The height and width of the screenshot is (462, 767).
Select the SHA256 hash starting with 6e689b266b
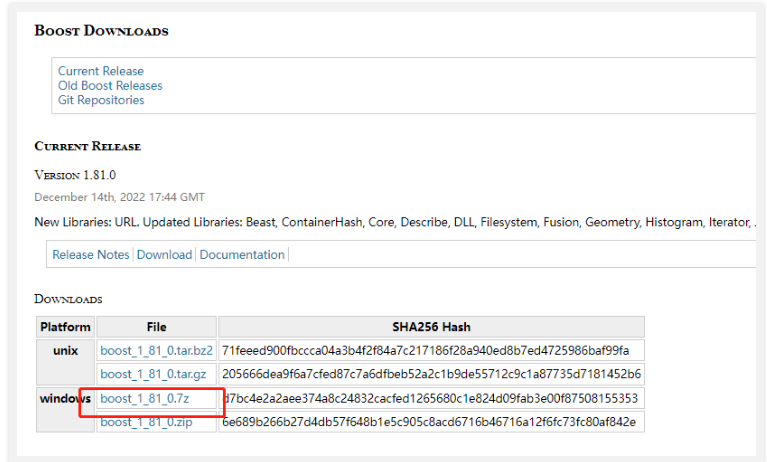click(x=429, y=422)
